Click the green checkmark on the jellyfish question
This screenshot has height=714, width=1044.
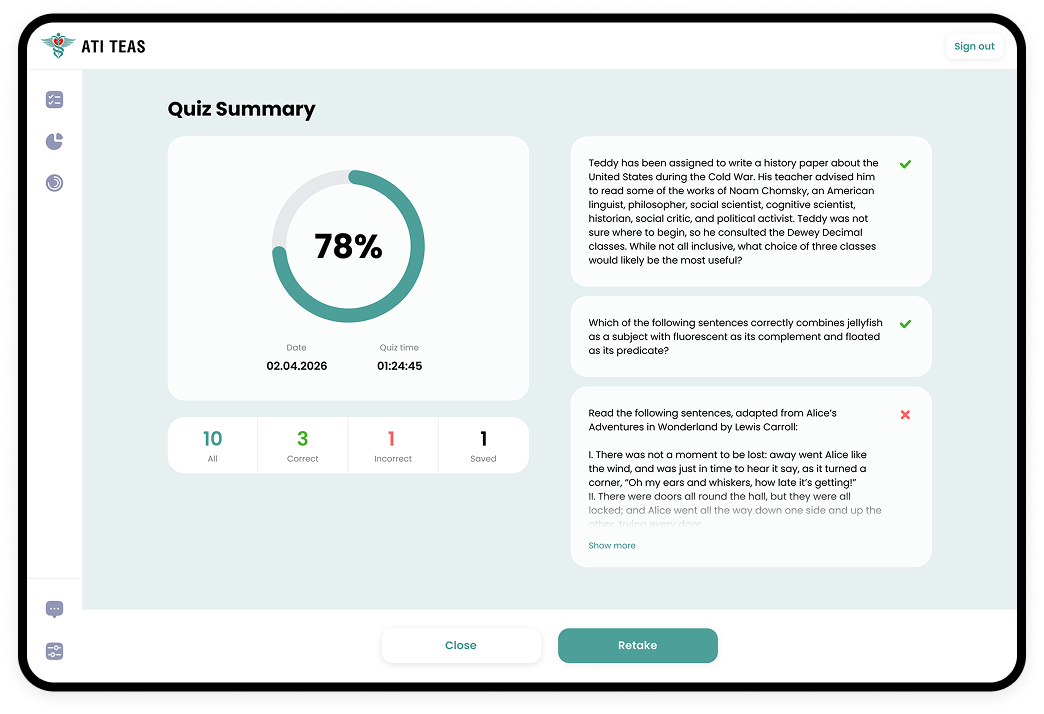906,324
